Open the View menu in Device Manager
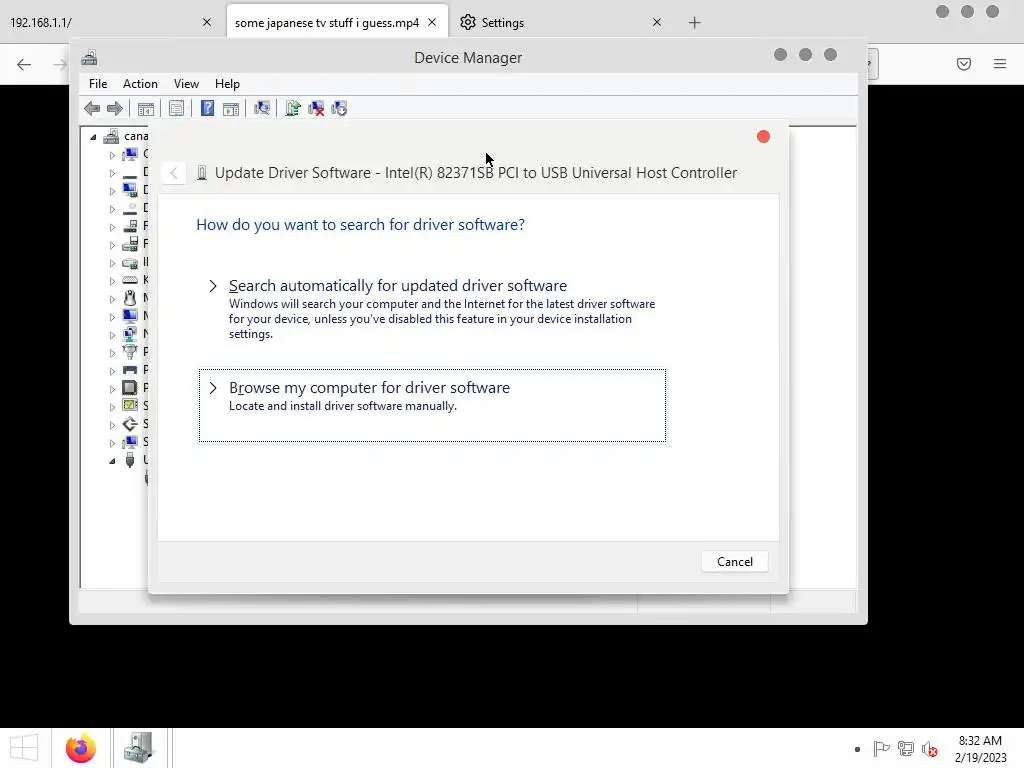The width and height of the screenshot is (1024, 768). [x=186, y=84]
